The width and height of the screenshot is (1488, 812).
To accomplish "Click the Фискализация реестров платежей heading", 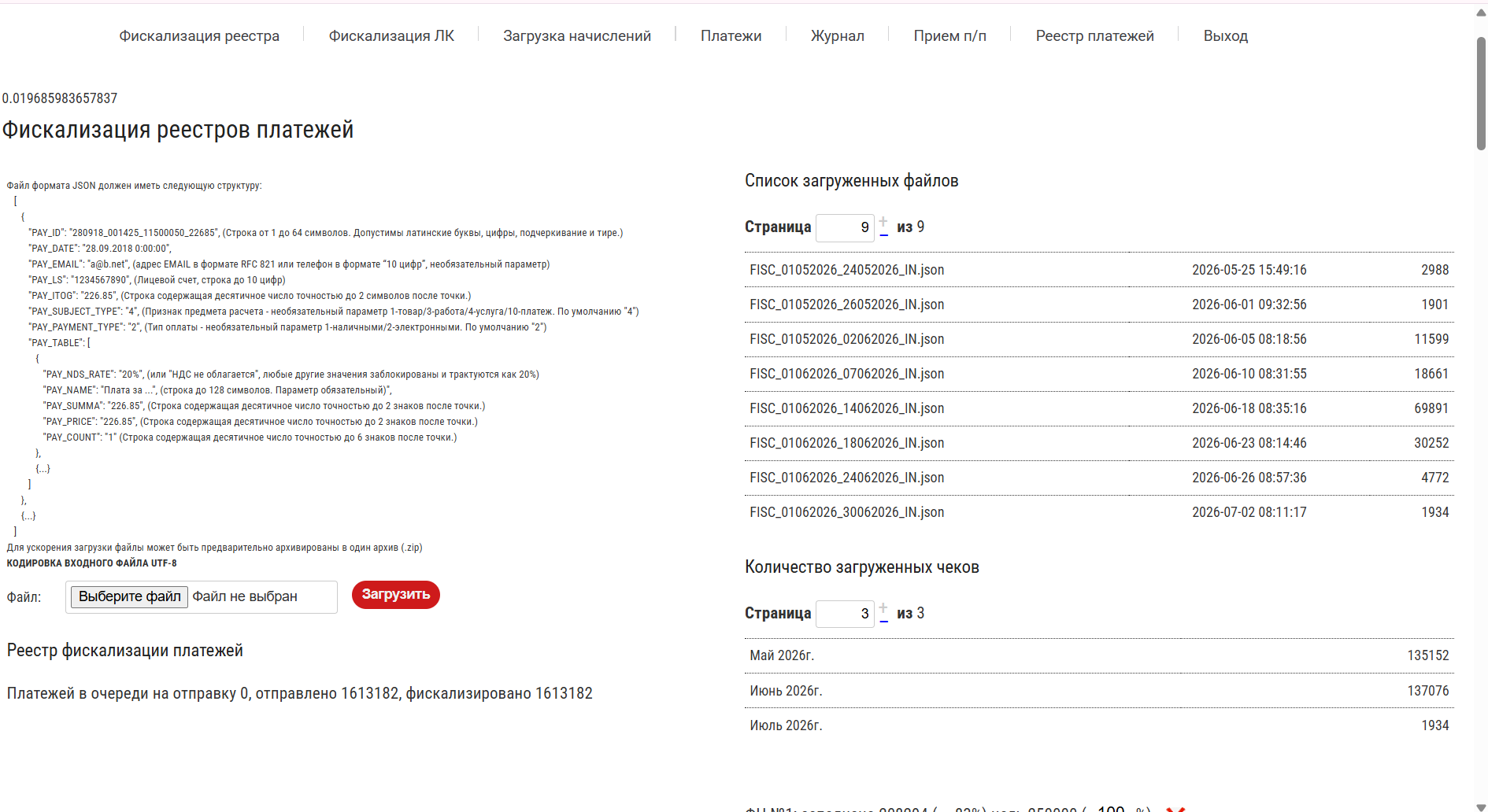I will [x=178, y=130].
